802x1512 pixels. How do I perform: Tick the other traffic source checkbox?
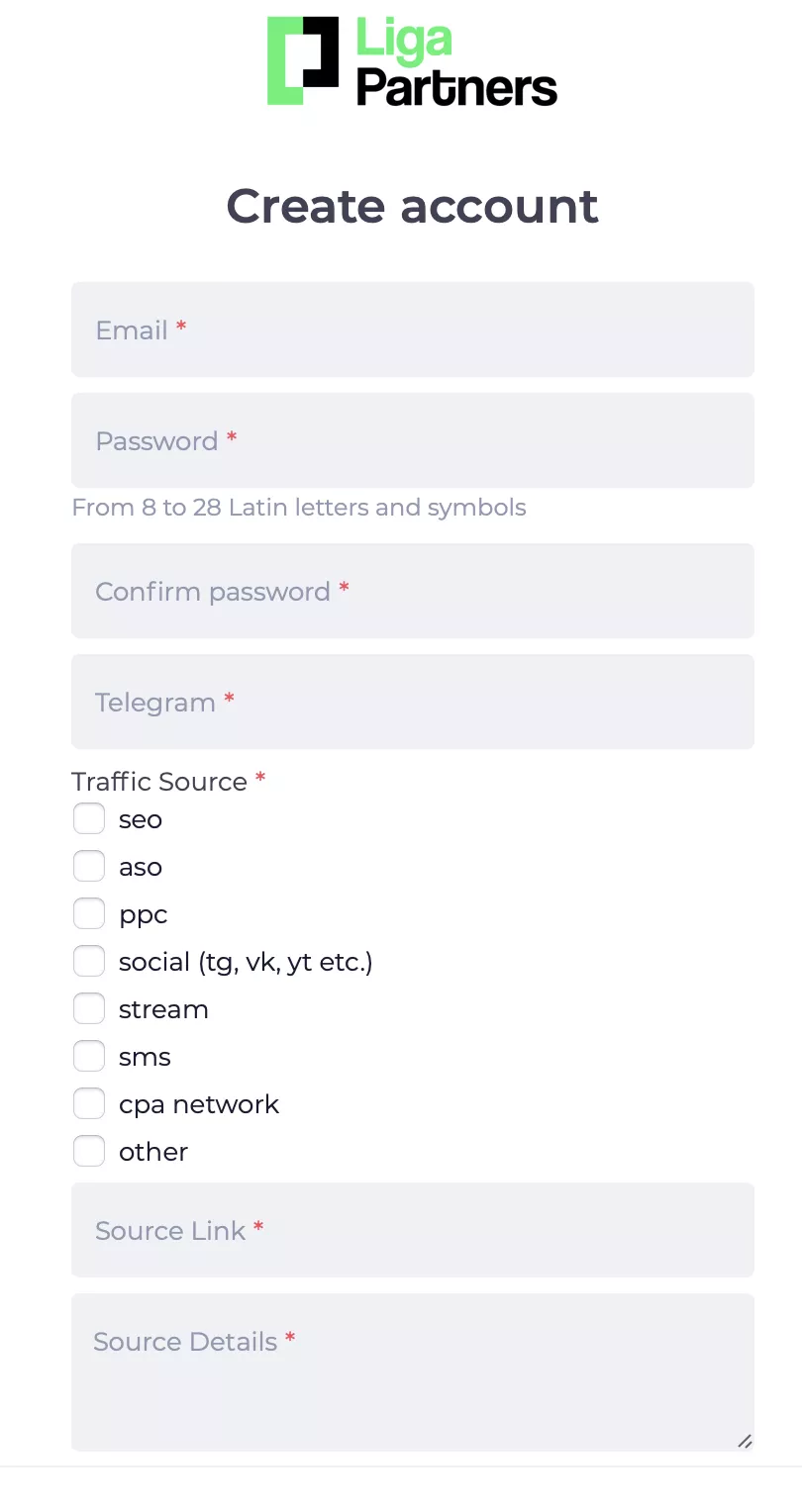tap(89, 1152)
